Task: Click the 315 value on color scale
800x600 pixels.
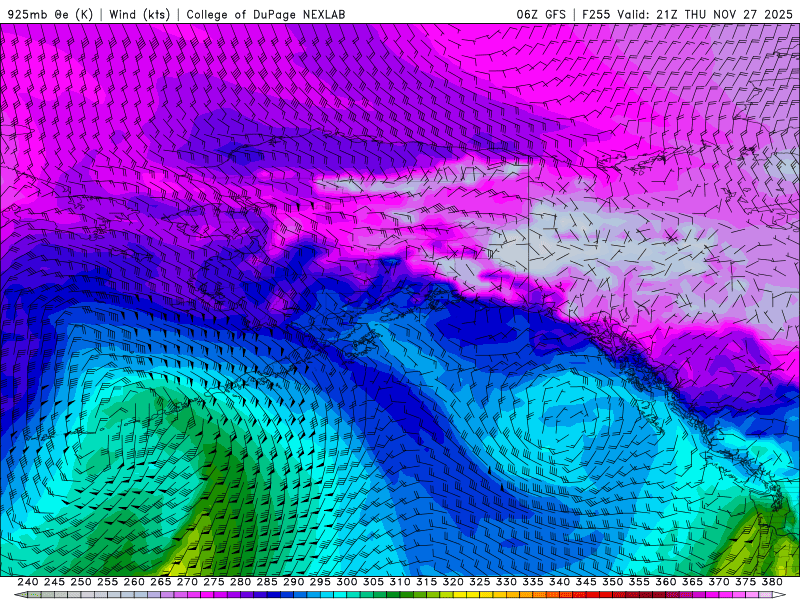Action: pos(427,582)
